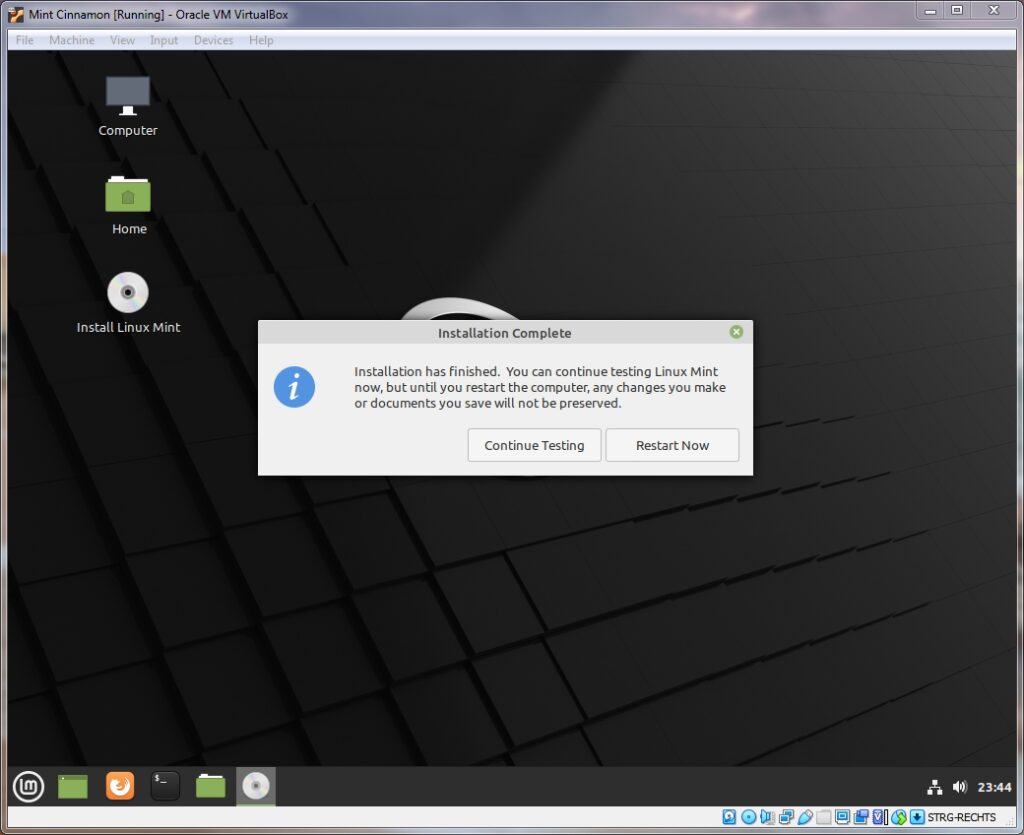Viewport: 1024px width, 835px height.
Task: Select the Computer desktop icon
Action: pos(128,106)
